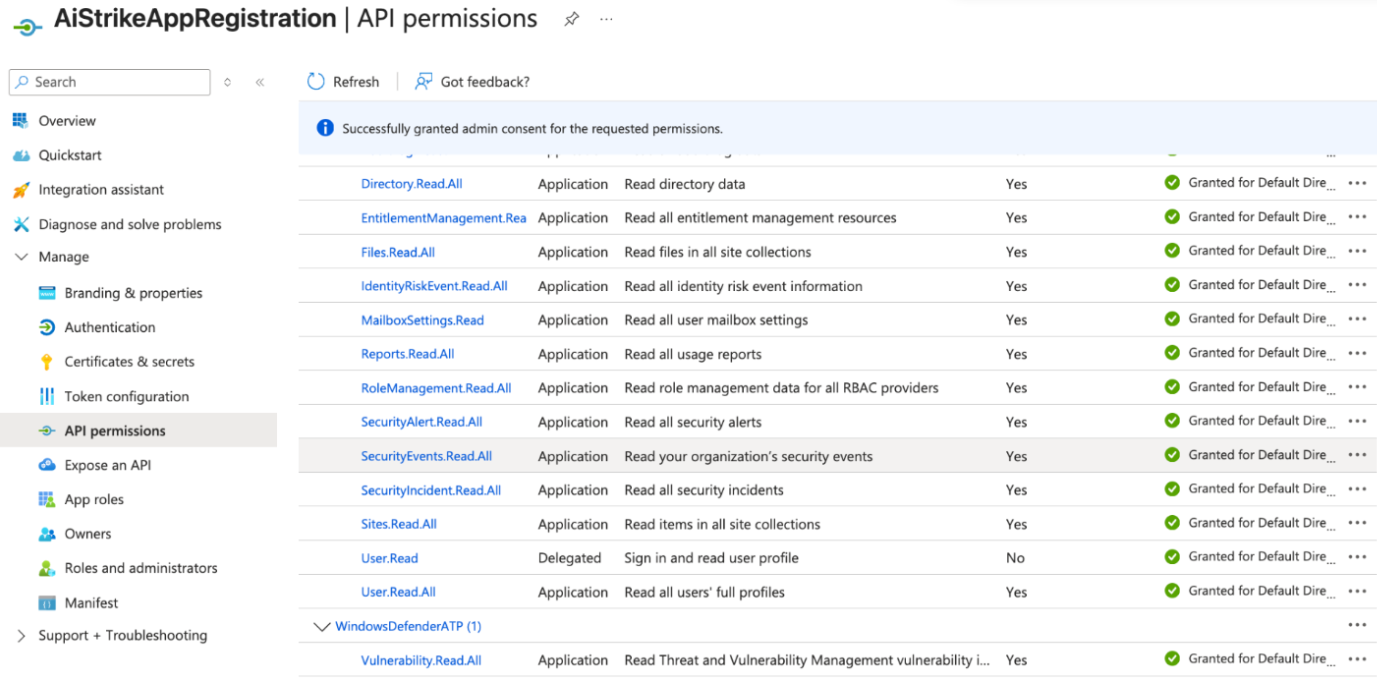Open ellipsis menu for Directory.Read.All row
Image resolution: width=1377 pixels, height=679 pixels.
pos(1357,184)
